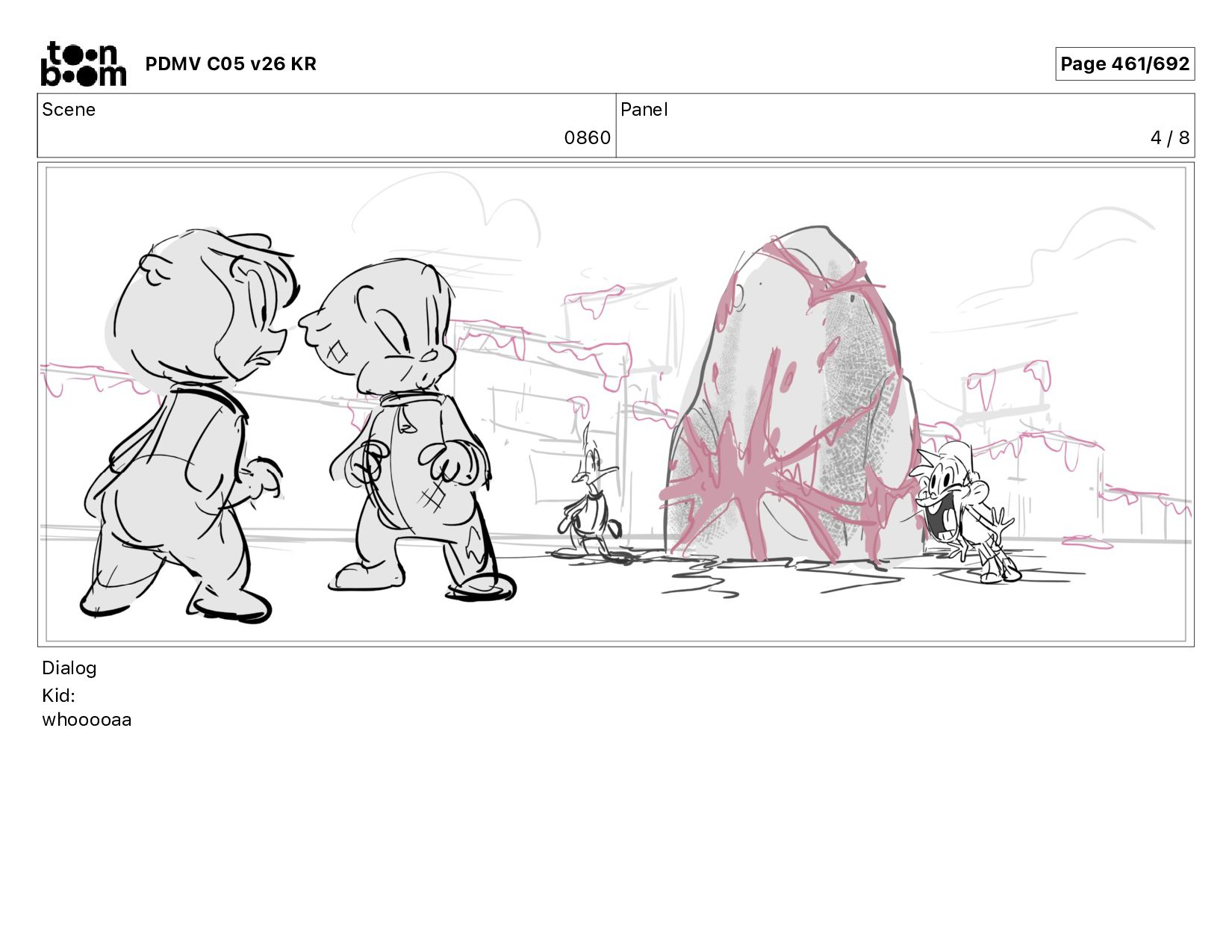Click the 'Dialog' heading
Image resolution: width=1232 pixels, height=952 pixels.
(69, 668)
